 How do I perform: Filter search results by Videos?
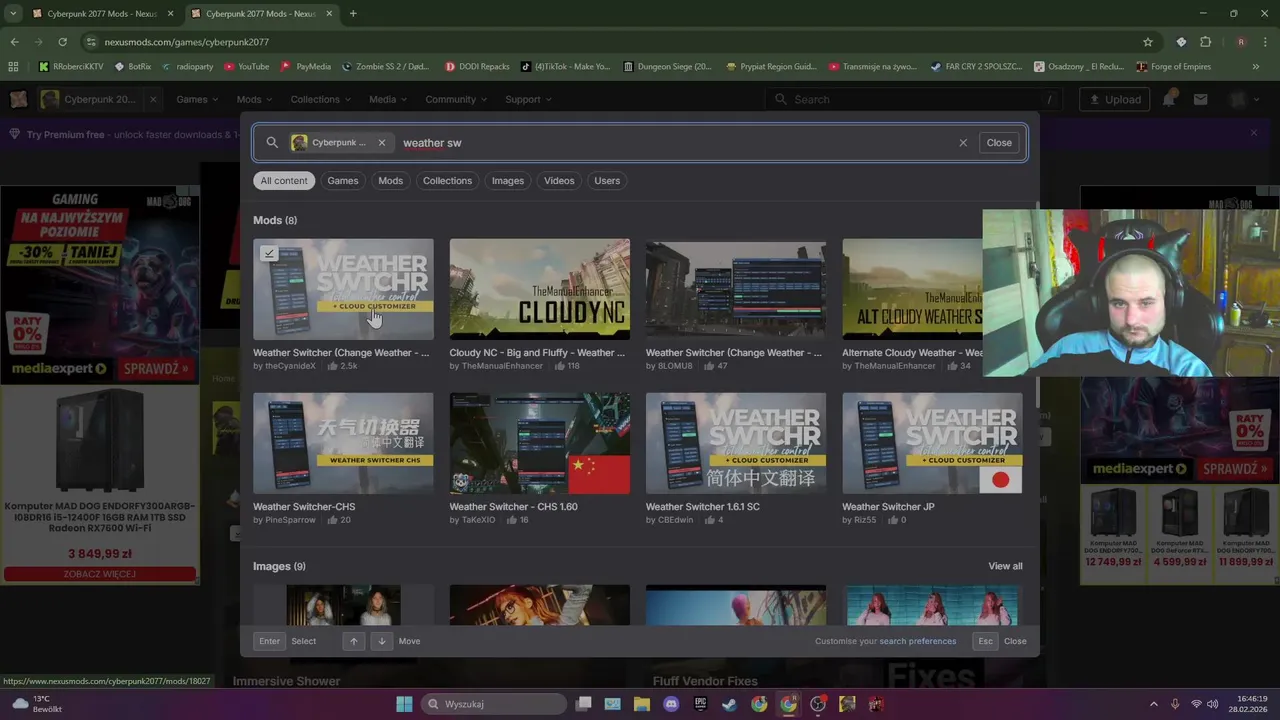coord(559,181)
